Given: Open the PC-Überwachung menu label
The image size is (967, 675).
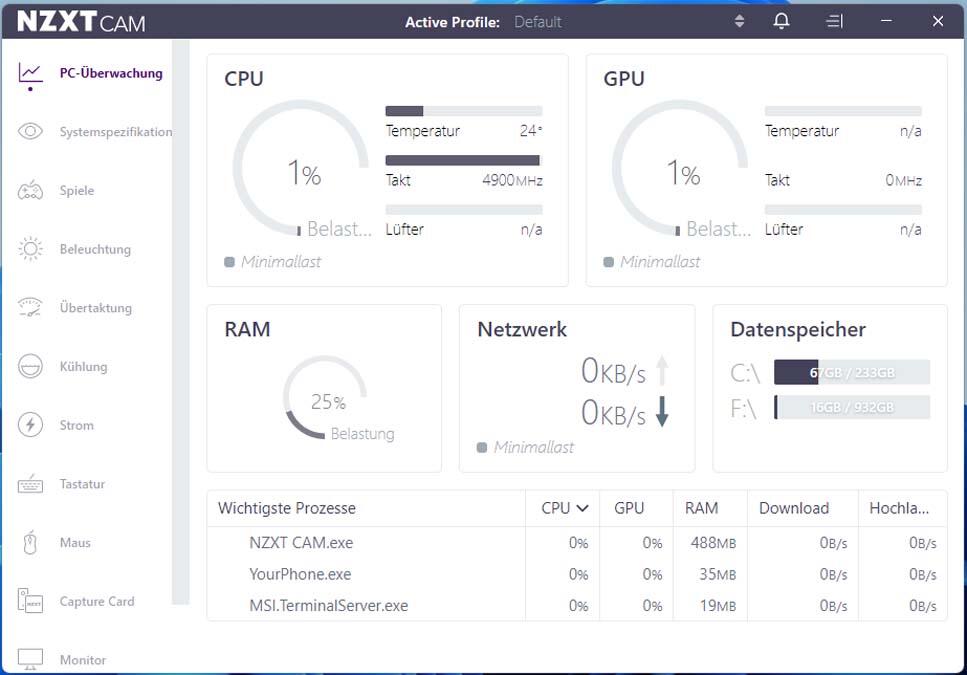Looking at the screenshot, I should pos(111,73).
